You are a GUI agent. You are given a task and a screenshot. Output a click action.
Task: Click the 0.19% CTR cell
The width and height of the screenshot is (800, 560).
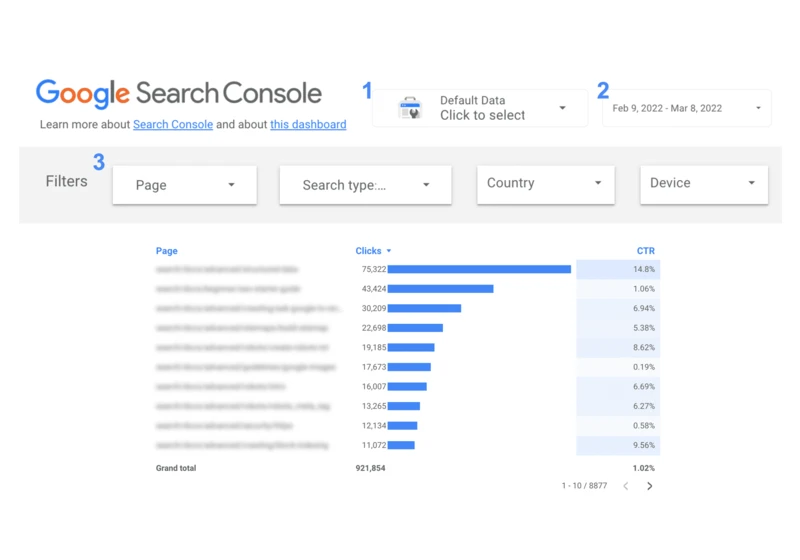coord(618,367)
